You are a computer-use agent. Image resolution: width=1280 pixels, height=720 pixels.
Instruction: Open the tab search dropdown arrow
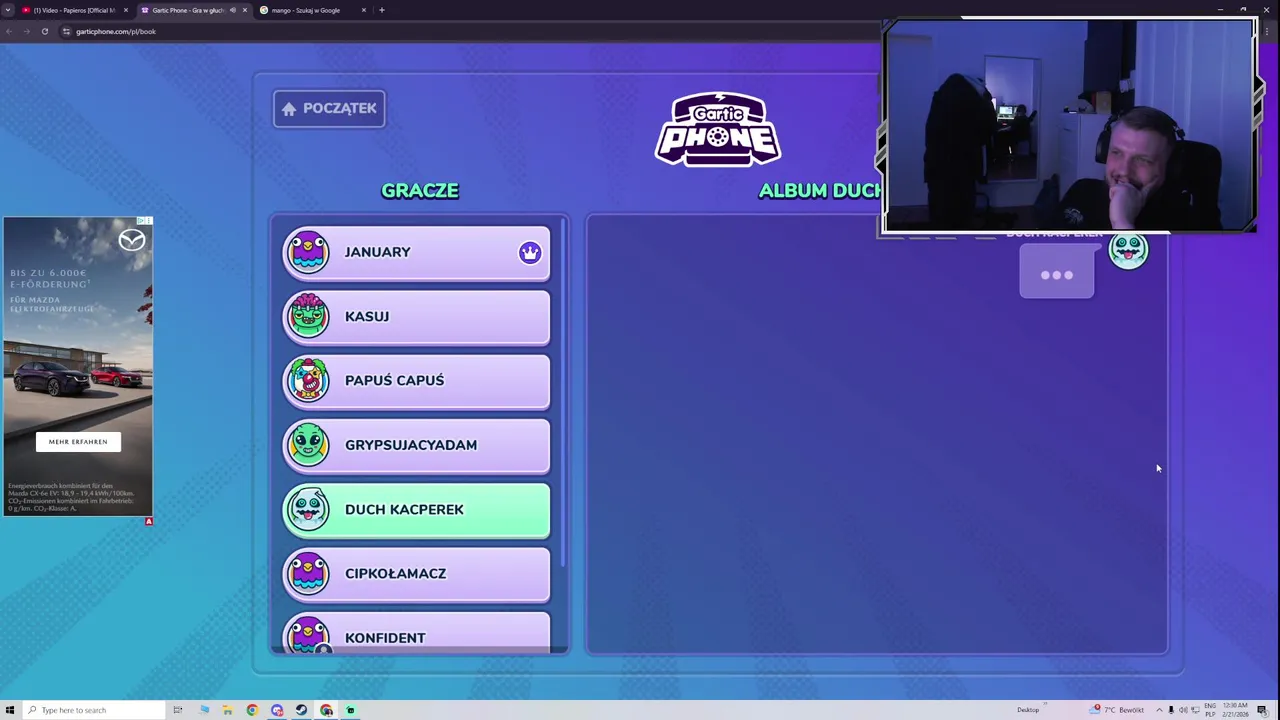[8, 10]
